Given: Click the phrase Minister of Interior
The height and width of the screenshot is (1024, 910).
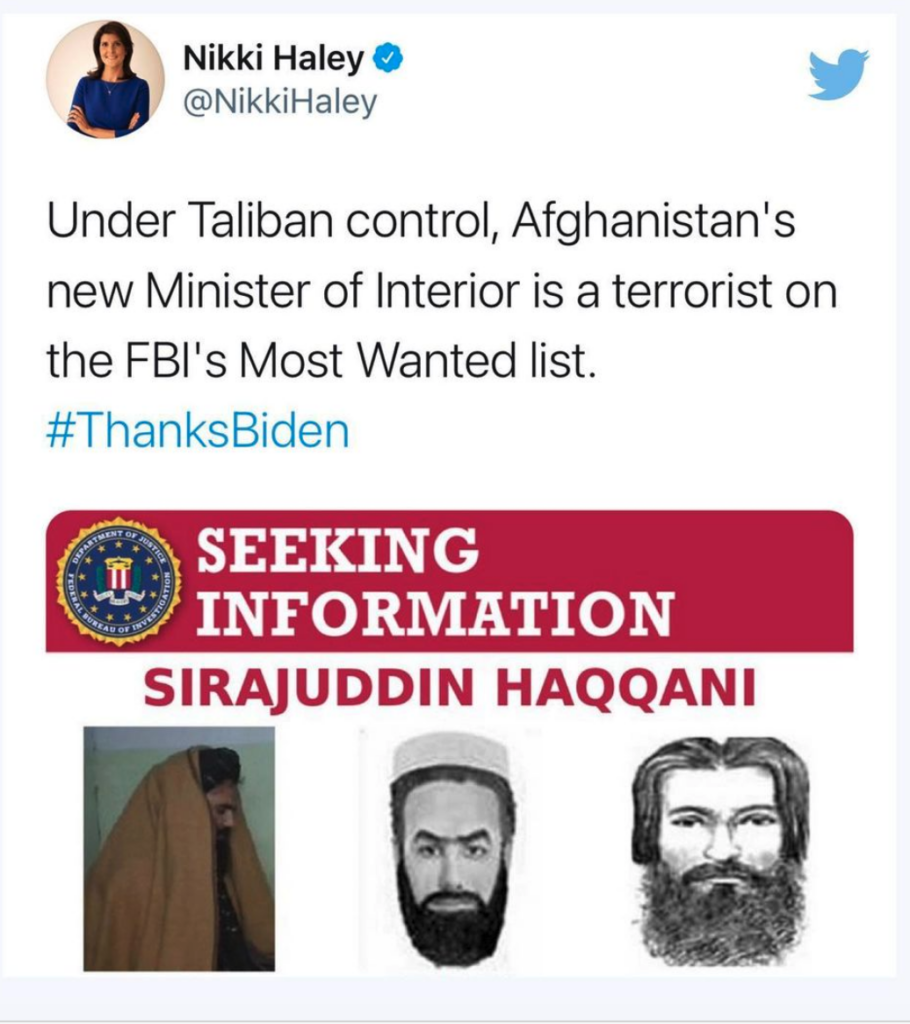Looking at the screenshot, I should coord(333,291).
